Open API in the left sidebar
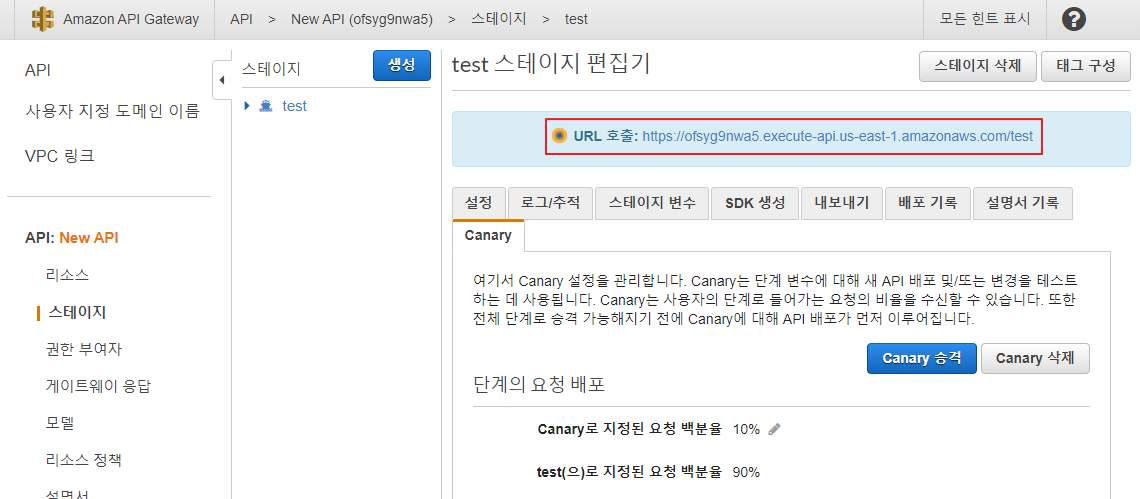Viewport: 1140px width, 499px height. point(38,71)
